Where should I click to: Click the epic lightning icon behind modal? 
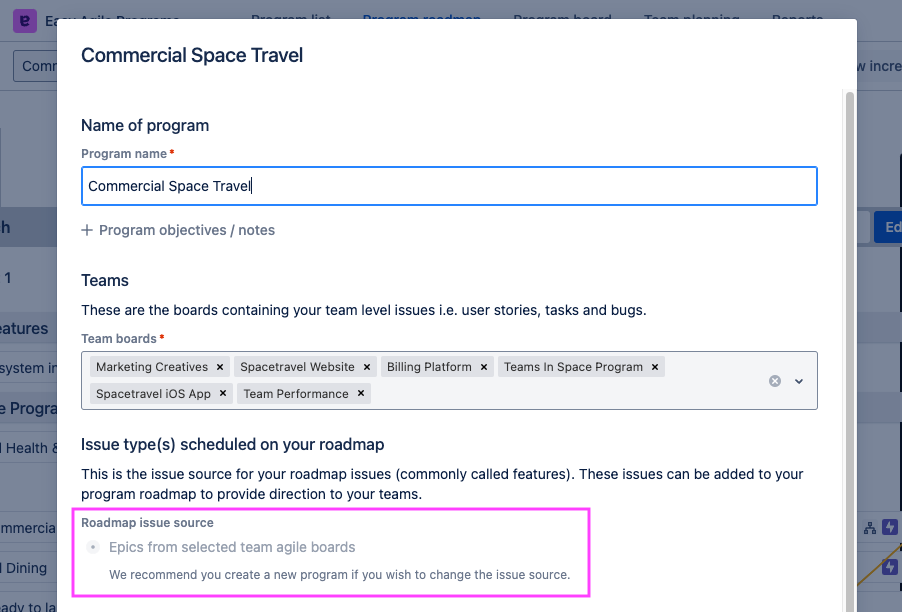(890, 527)
